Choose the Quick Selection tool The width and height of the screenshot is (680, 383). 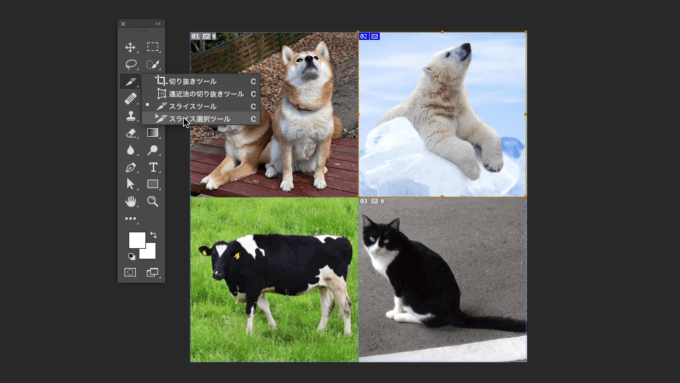coord(153,64)
